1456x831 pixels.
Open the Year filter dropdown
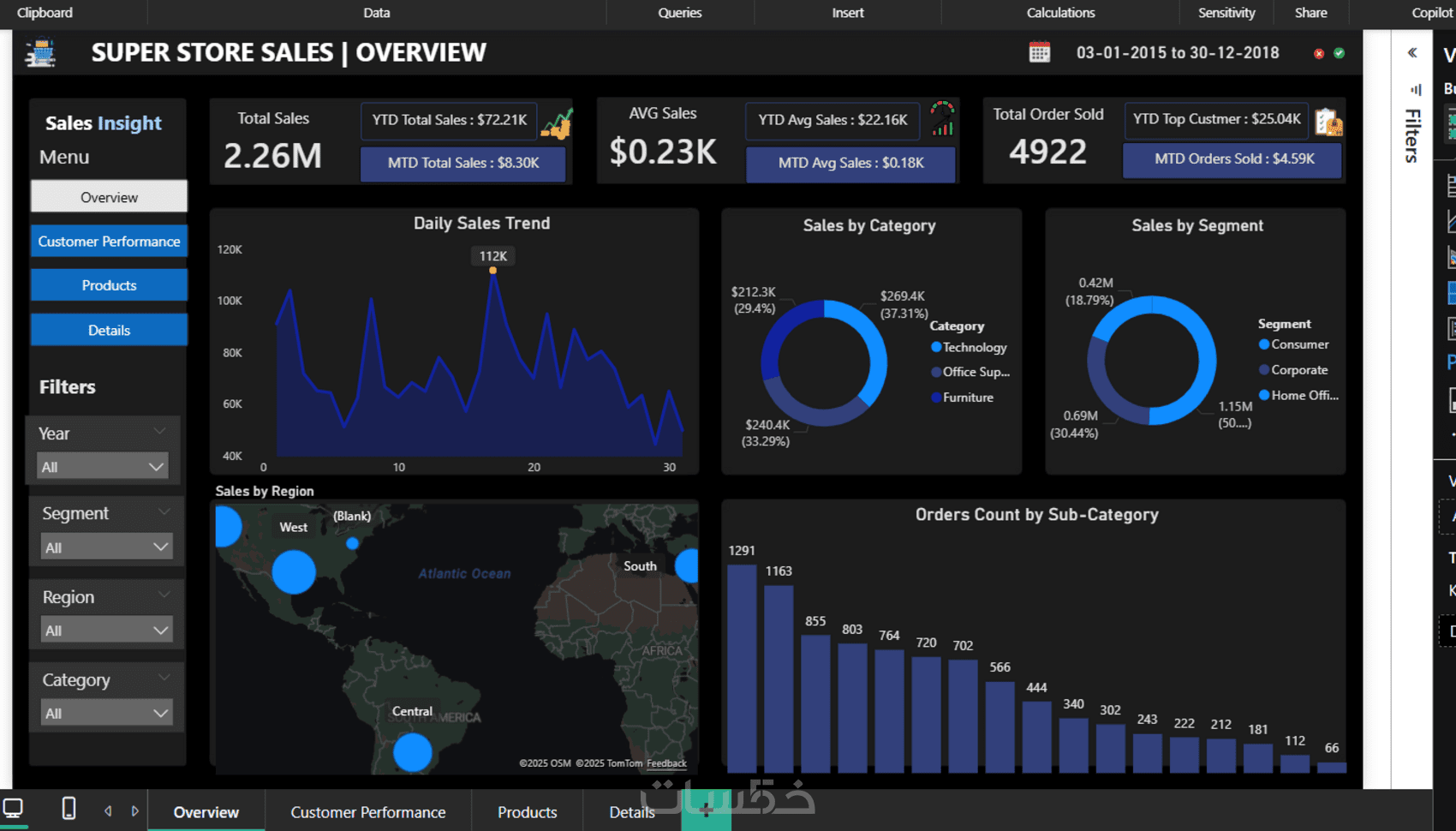point(102,467)
